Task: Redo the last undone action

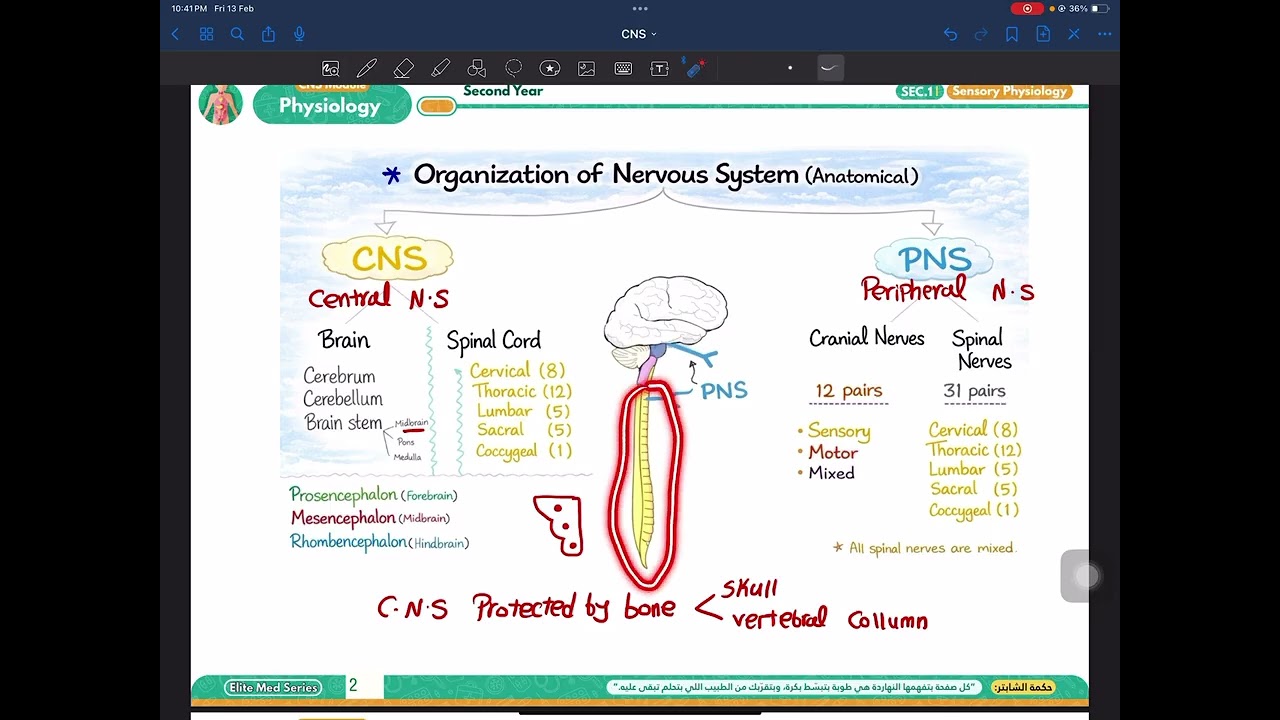Action: (981, 34)
